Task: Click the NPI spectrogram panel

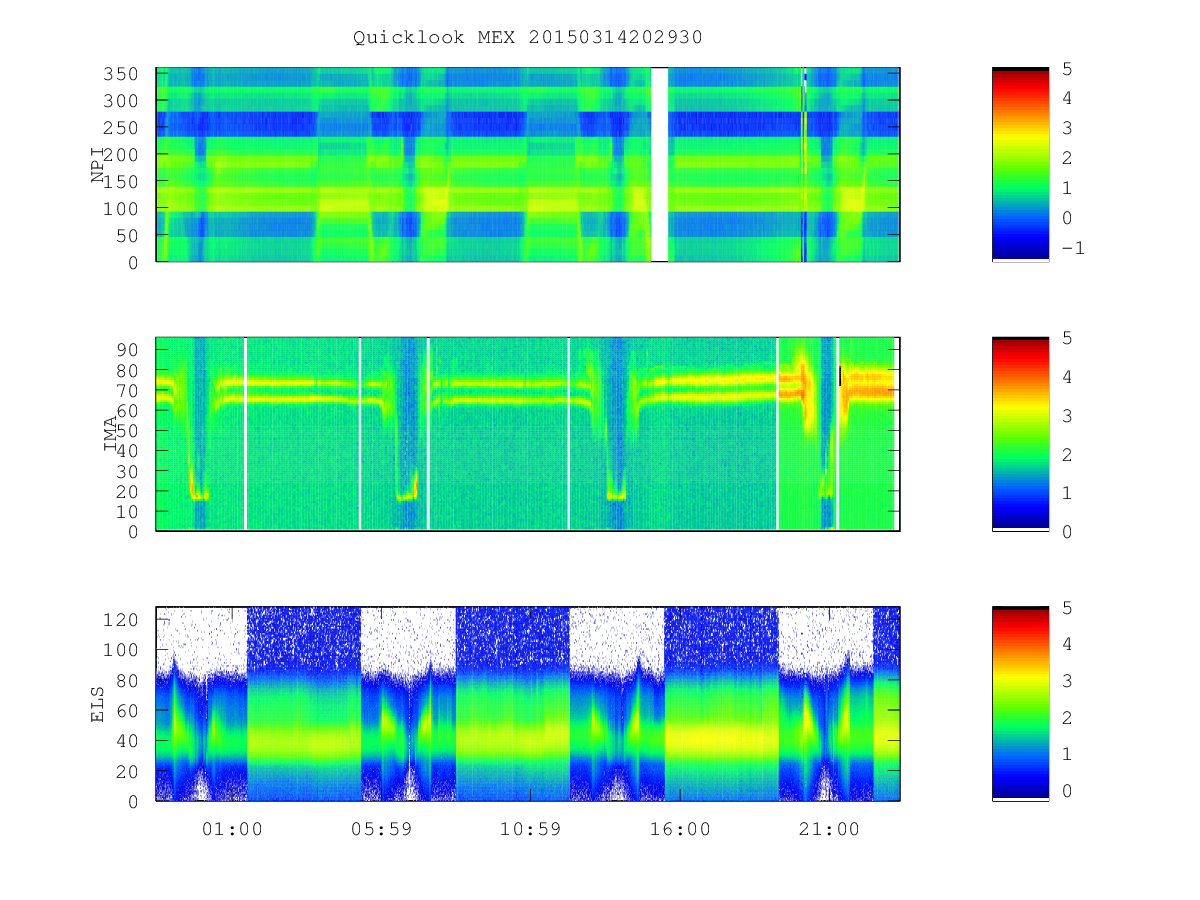Action: click(x=528, y=164)
